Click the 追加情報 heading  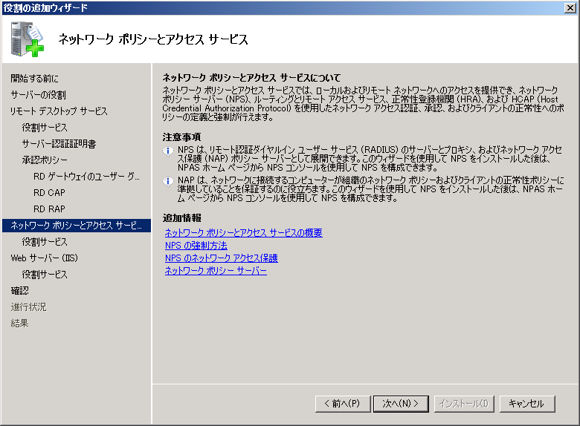pos(182,218)
